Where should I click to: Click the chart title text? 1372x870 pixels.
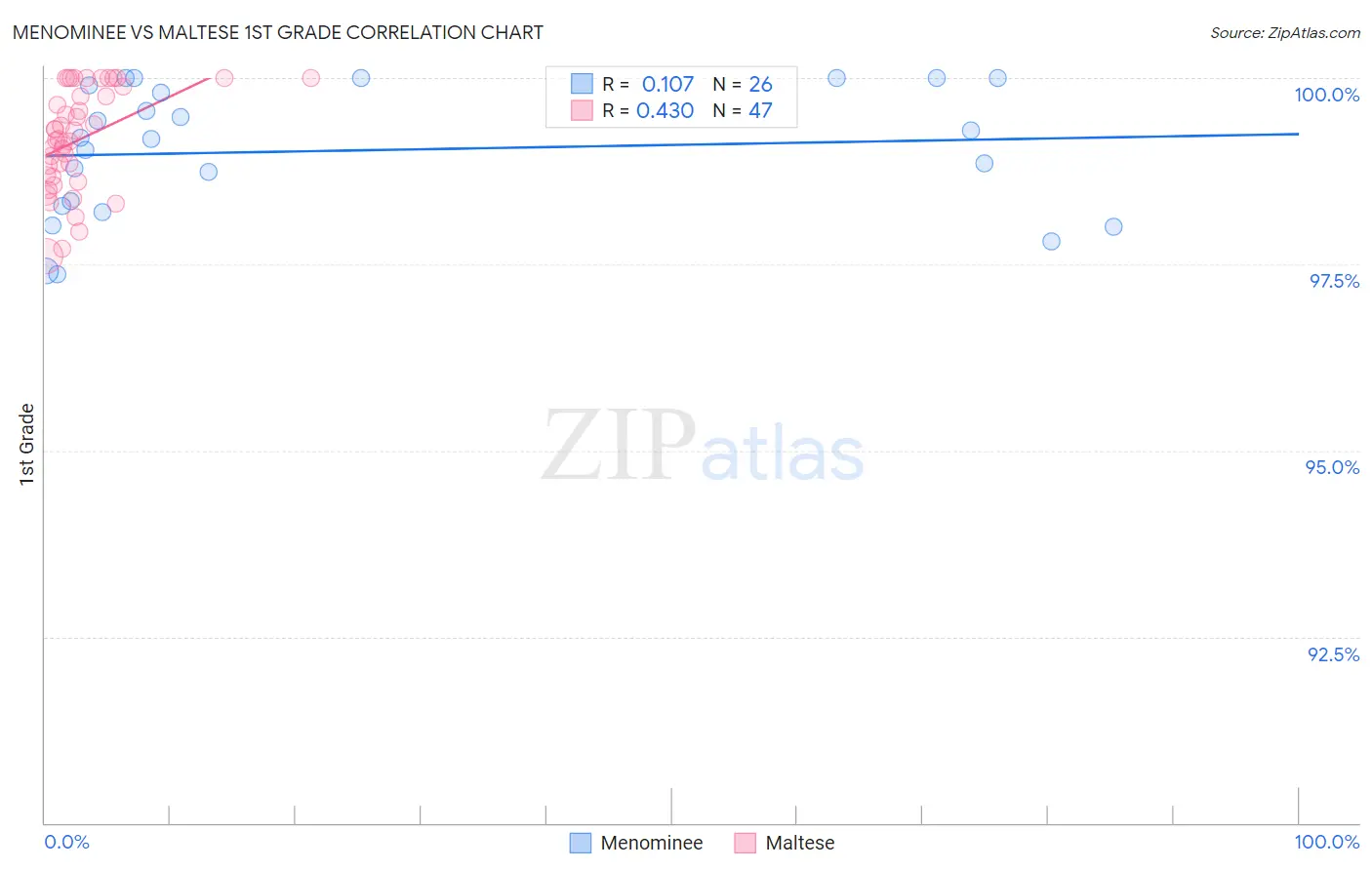tap(278, 32)
